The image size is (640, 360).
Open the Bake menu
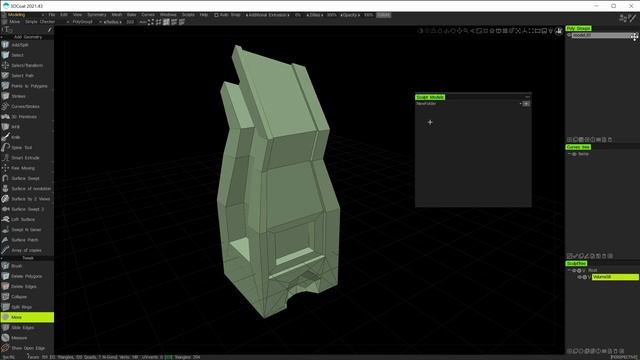tap(131, 15)
